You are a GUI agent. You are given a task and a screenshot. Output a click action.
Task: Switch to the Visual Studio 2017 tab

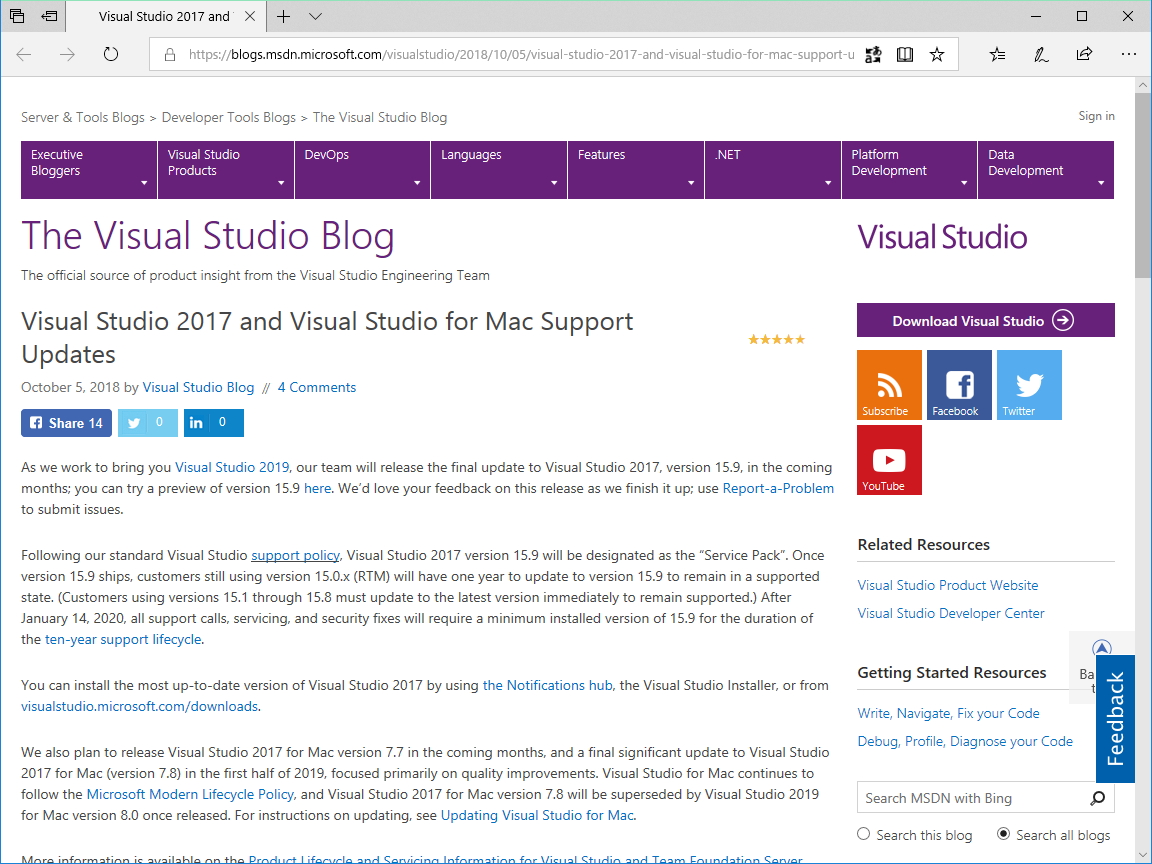(160, 17)
